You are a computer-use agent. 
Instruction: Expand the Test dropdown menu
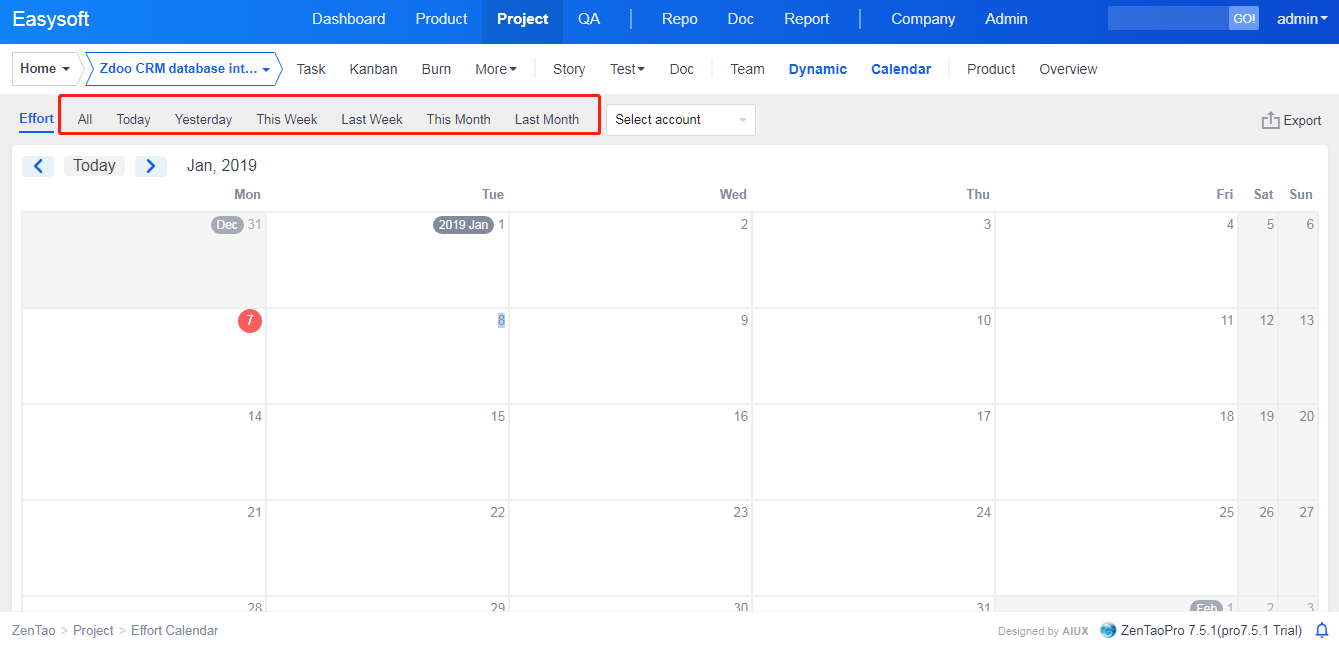627,69
